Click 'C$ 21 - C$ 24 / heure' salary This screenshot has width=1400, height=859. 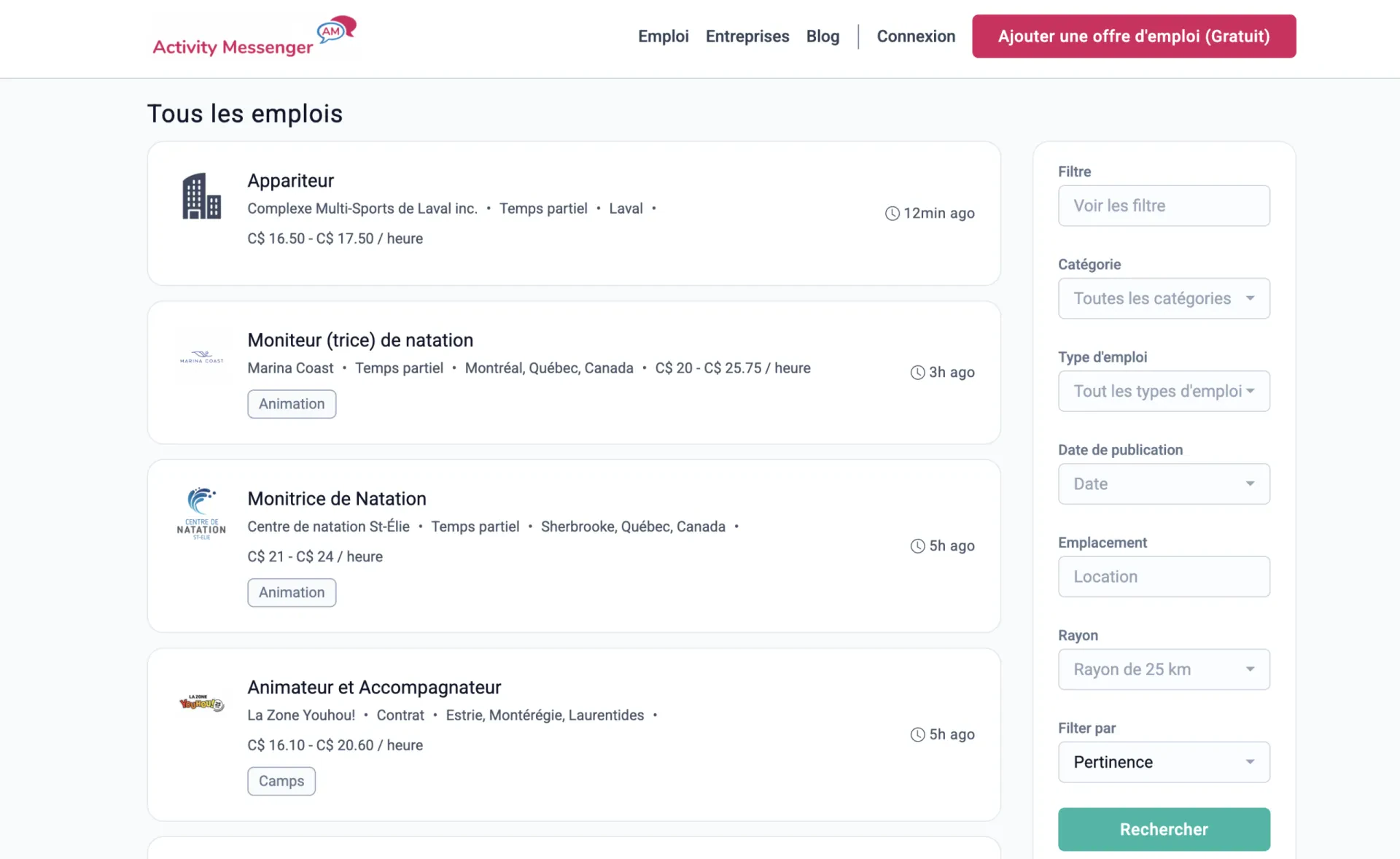click(315, 556)
